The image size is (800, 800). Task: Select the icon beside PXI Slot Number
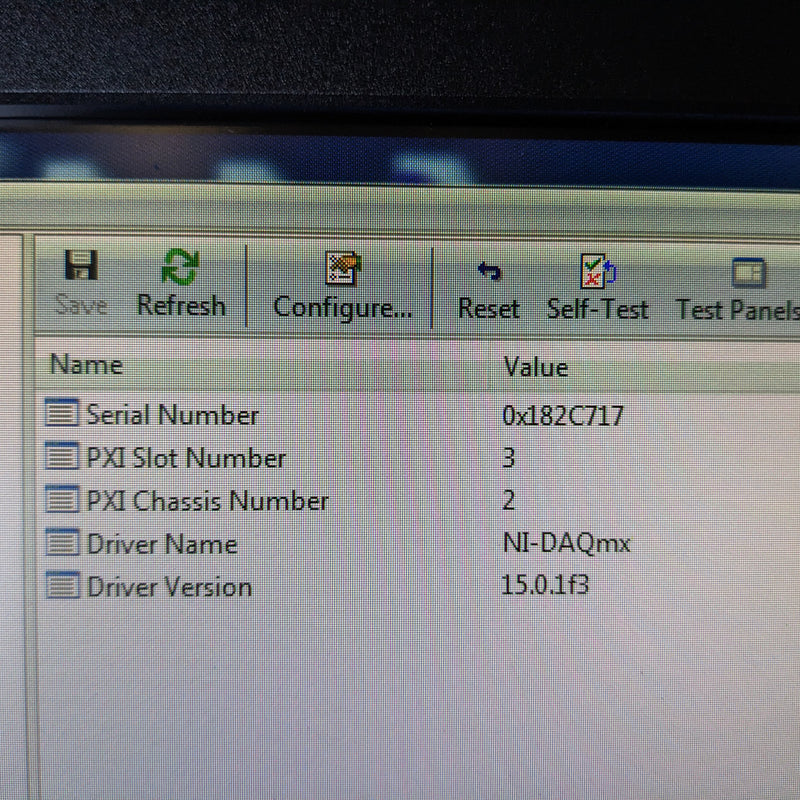pos(62,457)
